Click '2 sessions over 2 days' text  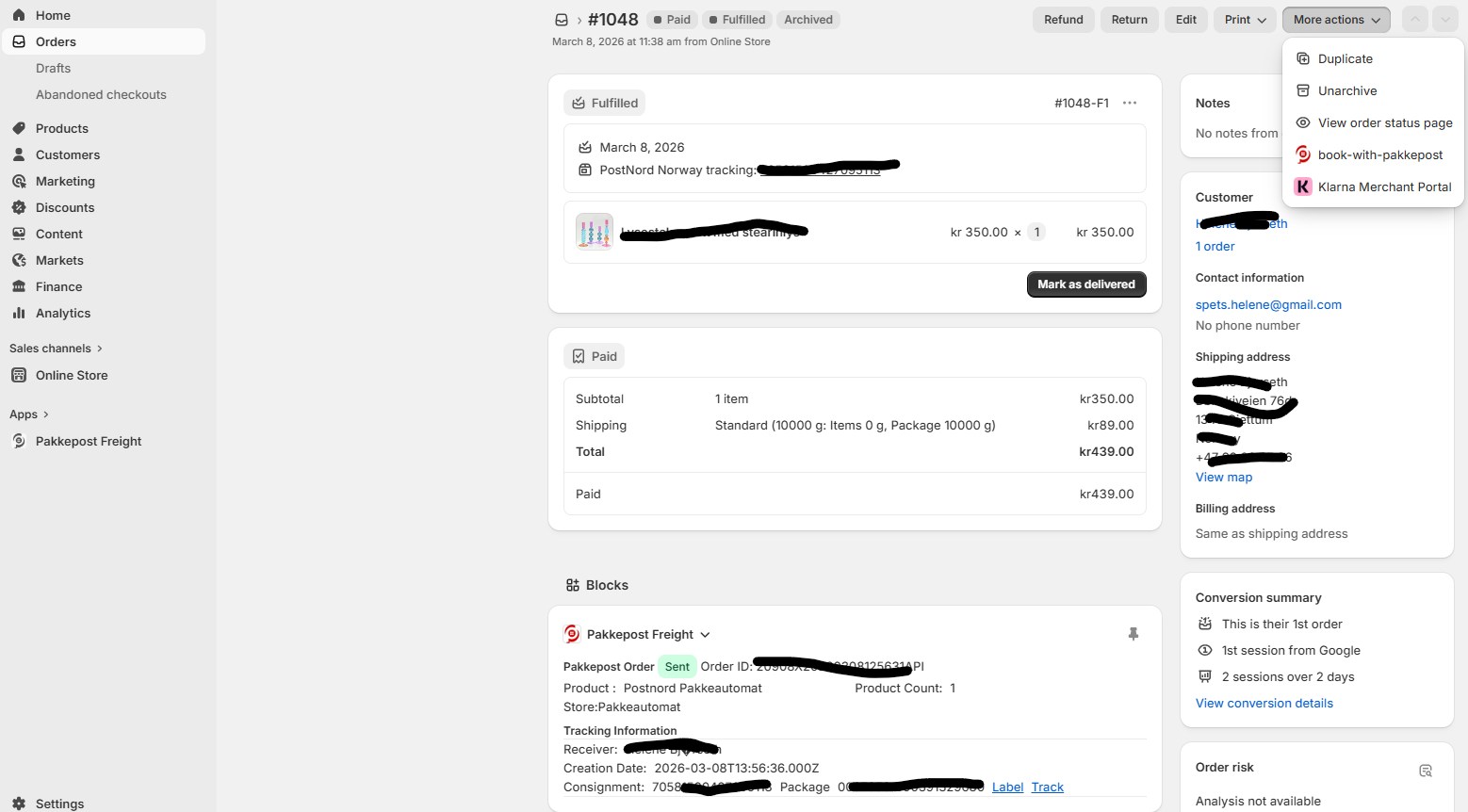[1288, 676]
